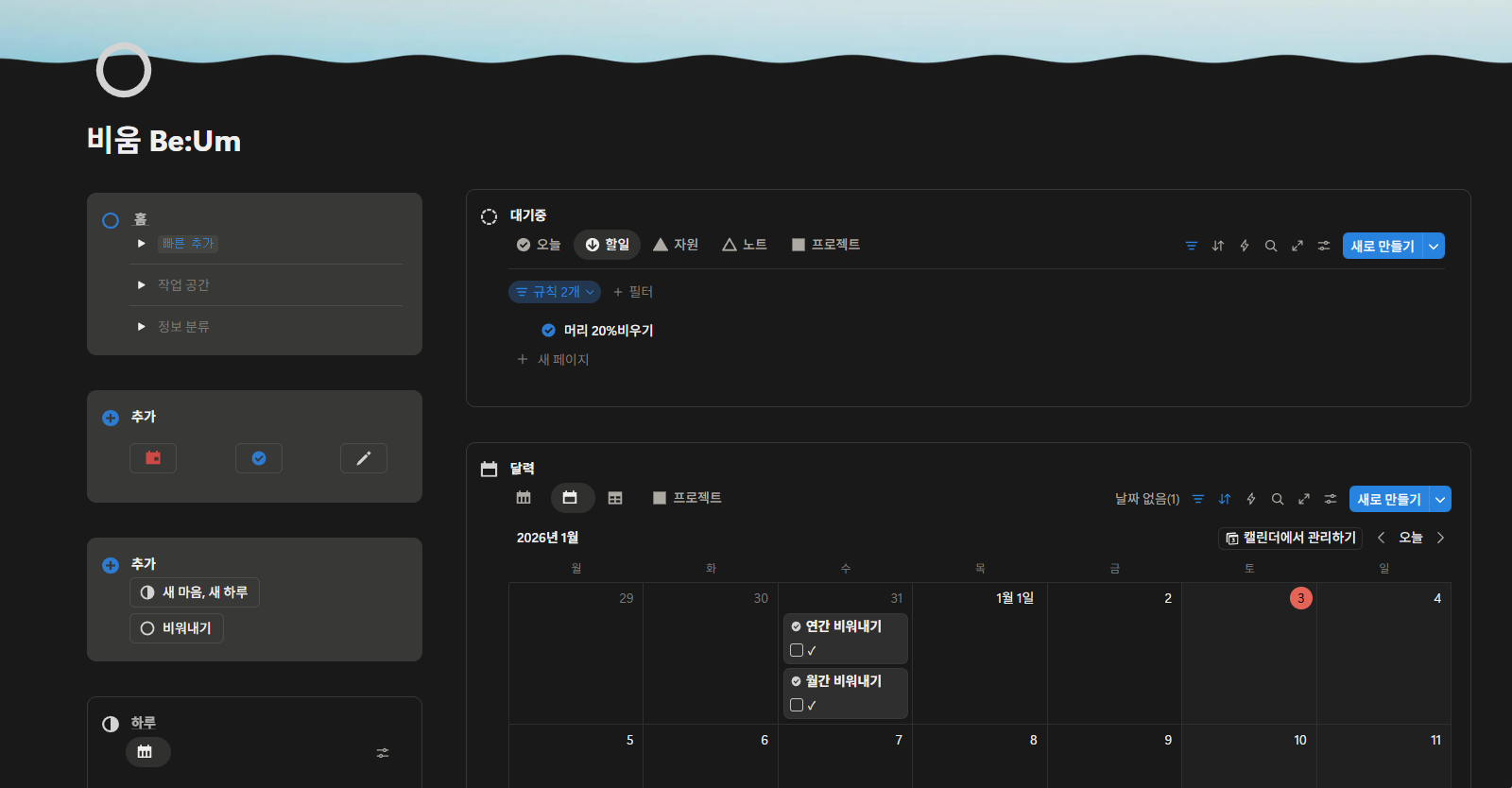This screenshot has width=1512, height=788.
Task: Open dropdown arrow beside 달력 새로 만들기
Action: coord(1440,499)
